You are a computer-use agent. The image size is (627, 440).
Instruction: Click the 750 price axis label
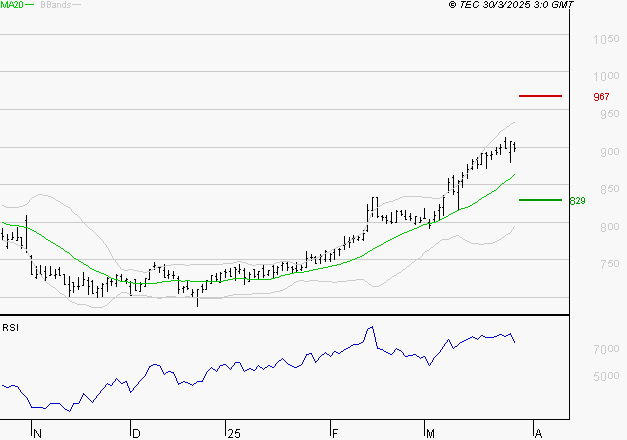tap(610, 264)
